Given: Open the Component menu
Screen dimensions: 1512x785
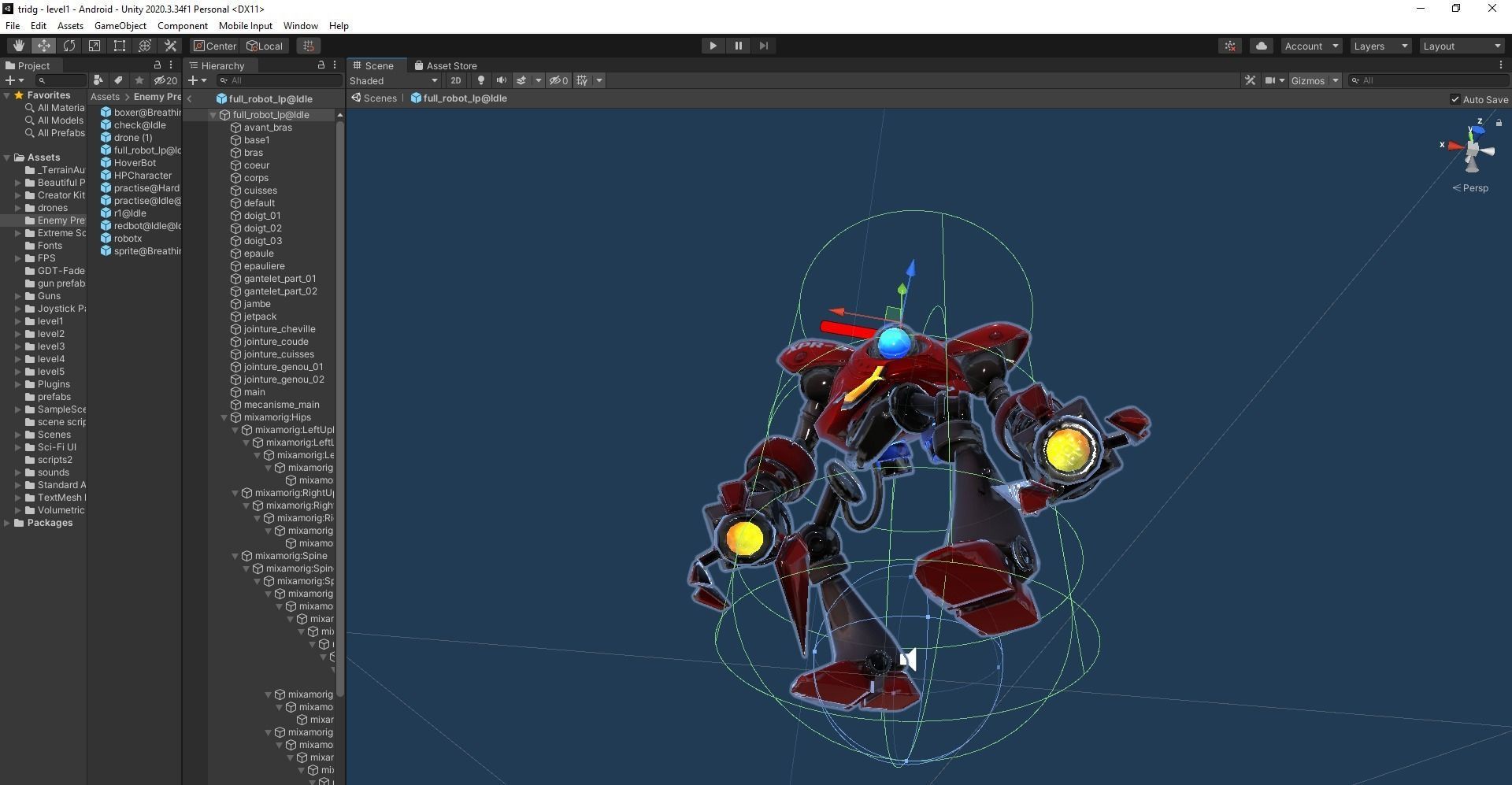Looking at the screenshot, I should tap(183, 25).
